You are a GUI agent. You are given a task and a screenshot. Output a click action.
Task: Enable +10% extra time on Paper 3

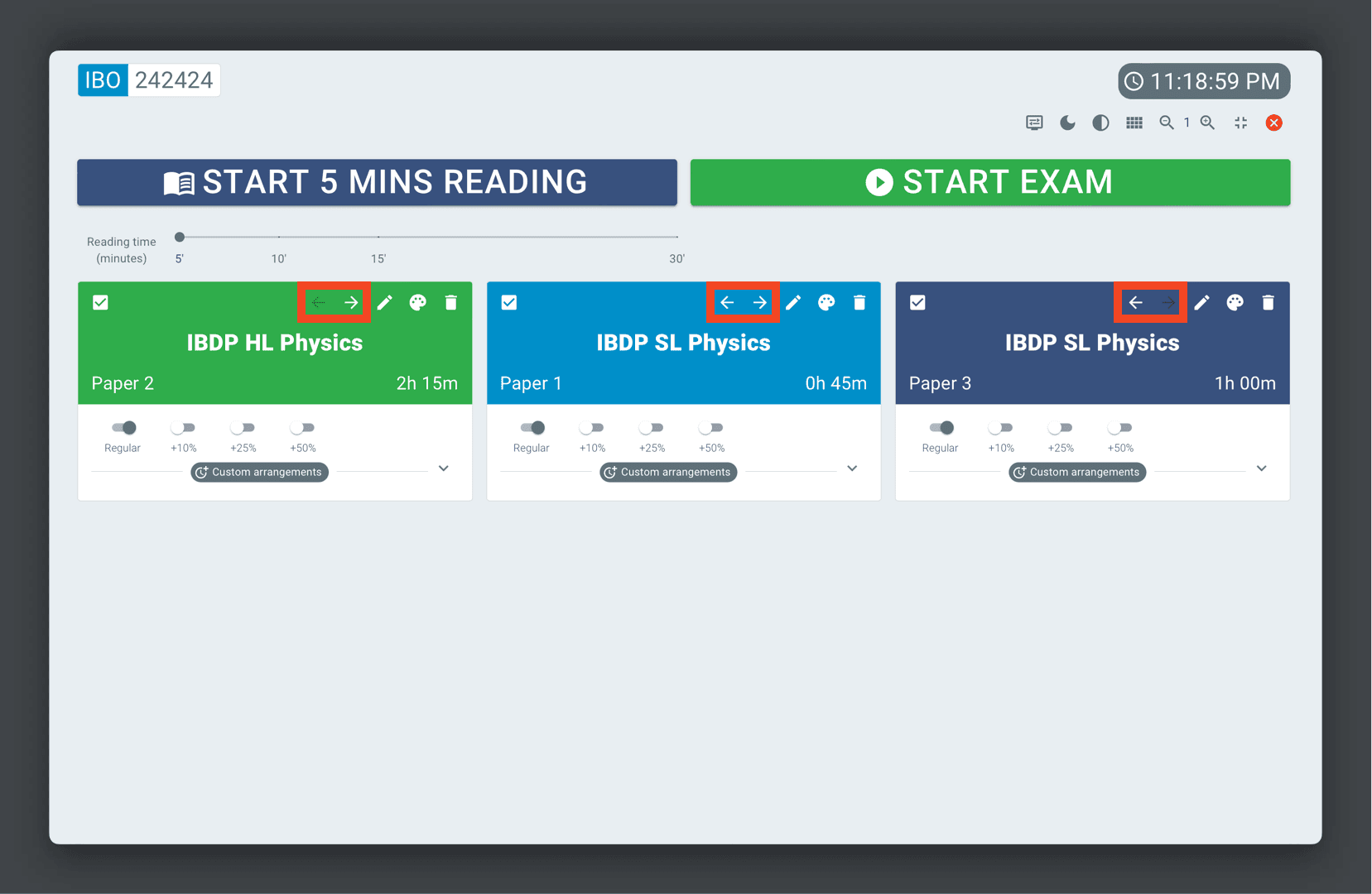pyautogui.click(x=1001, y=428)
